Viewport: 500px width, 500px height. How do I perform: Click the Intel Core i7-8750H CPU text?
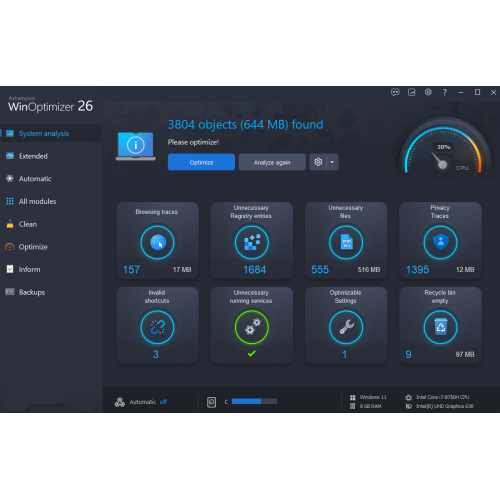point(442,397)
